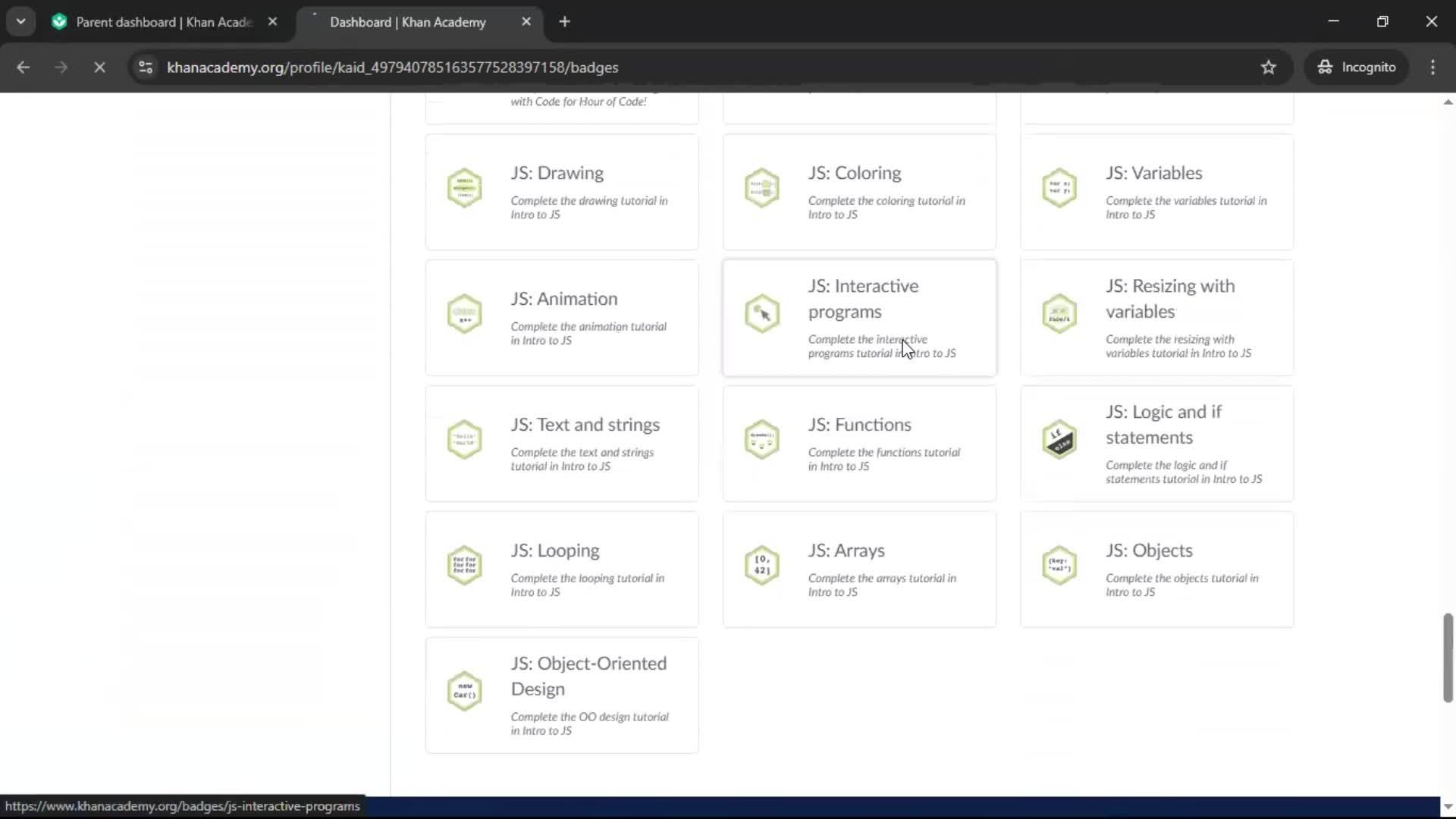
Task: Click the 'with Code for Hour of Code!' text
Action: tap(578, 102)
